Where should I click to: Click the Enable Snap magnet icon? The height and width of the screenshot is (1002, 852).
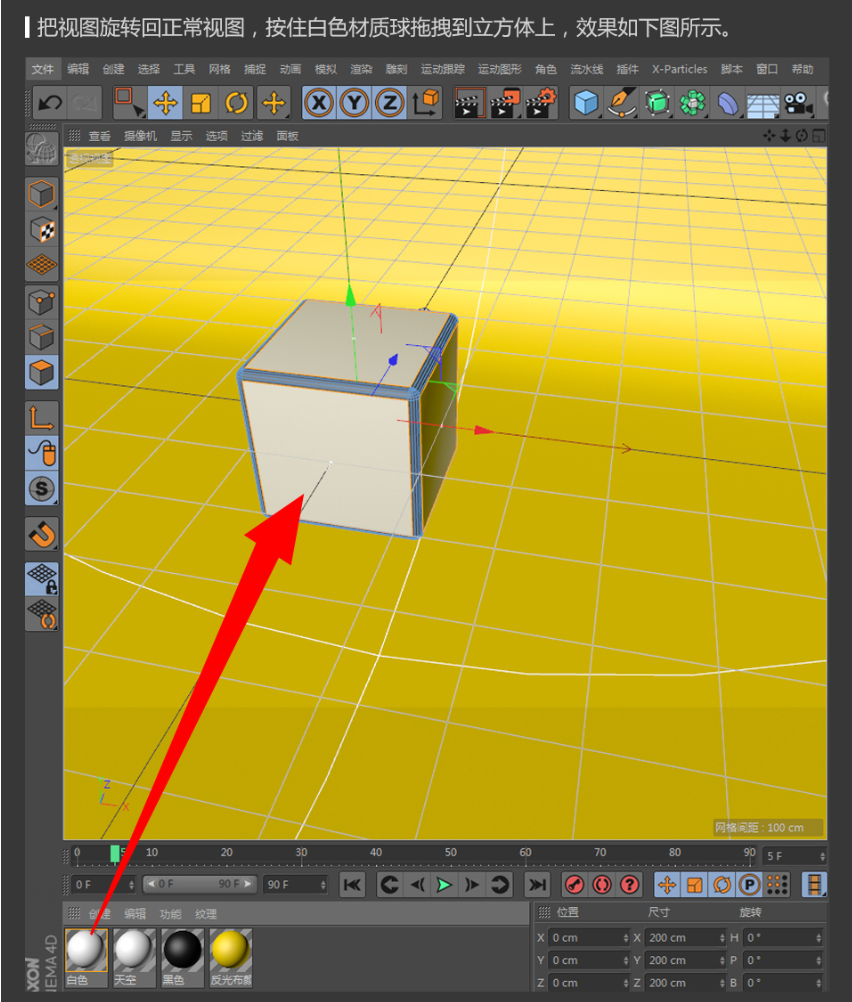pos(42,534)
